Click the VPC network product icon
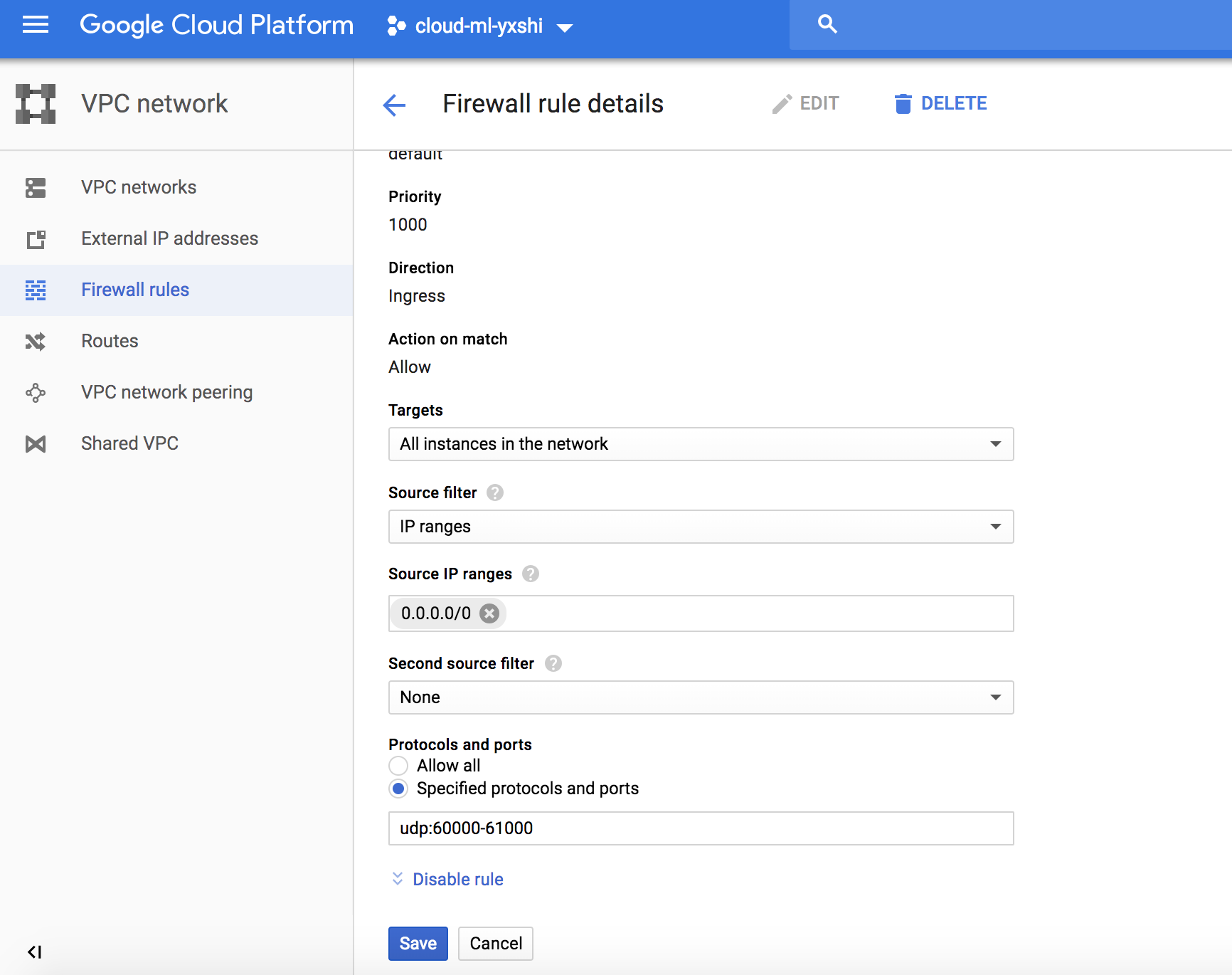1232x975 pixels. point(36,104)
